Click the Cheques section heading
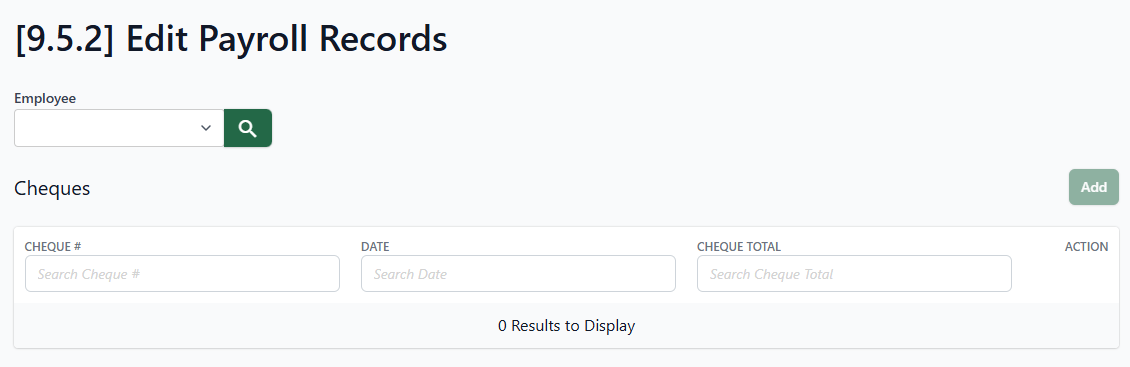This screenshot has width=1130, height=367. 52,188
